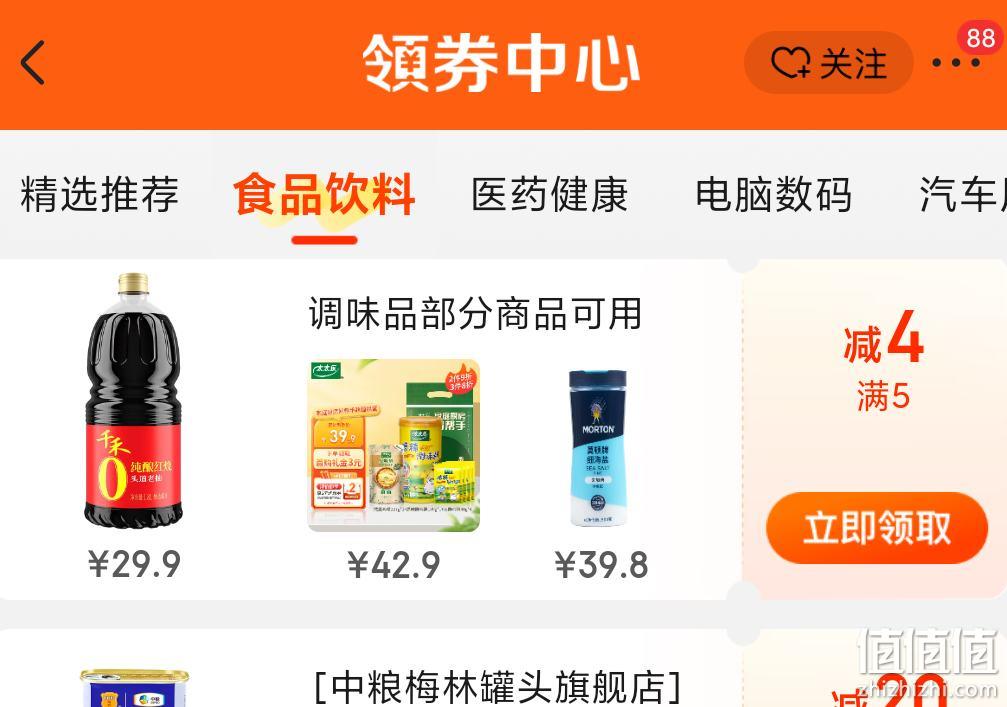Select the 食品饮料 tab
1007x707 pixels.
pos(324,194)
